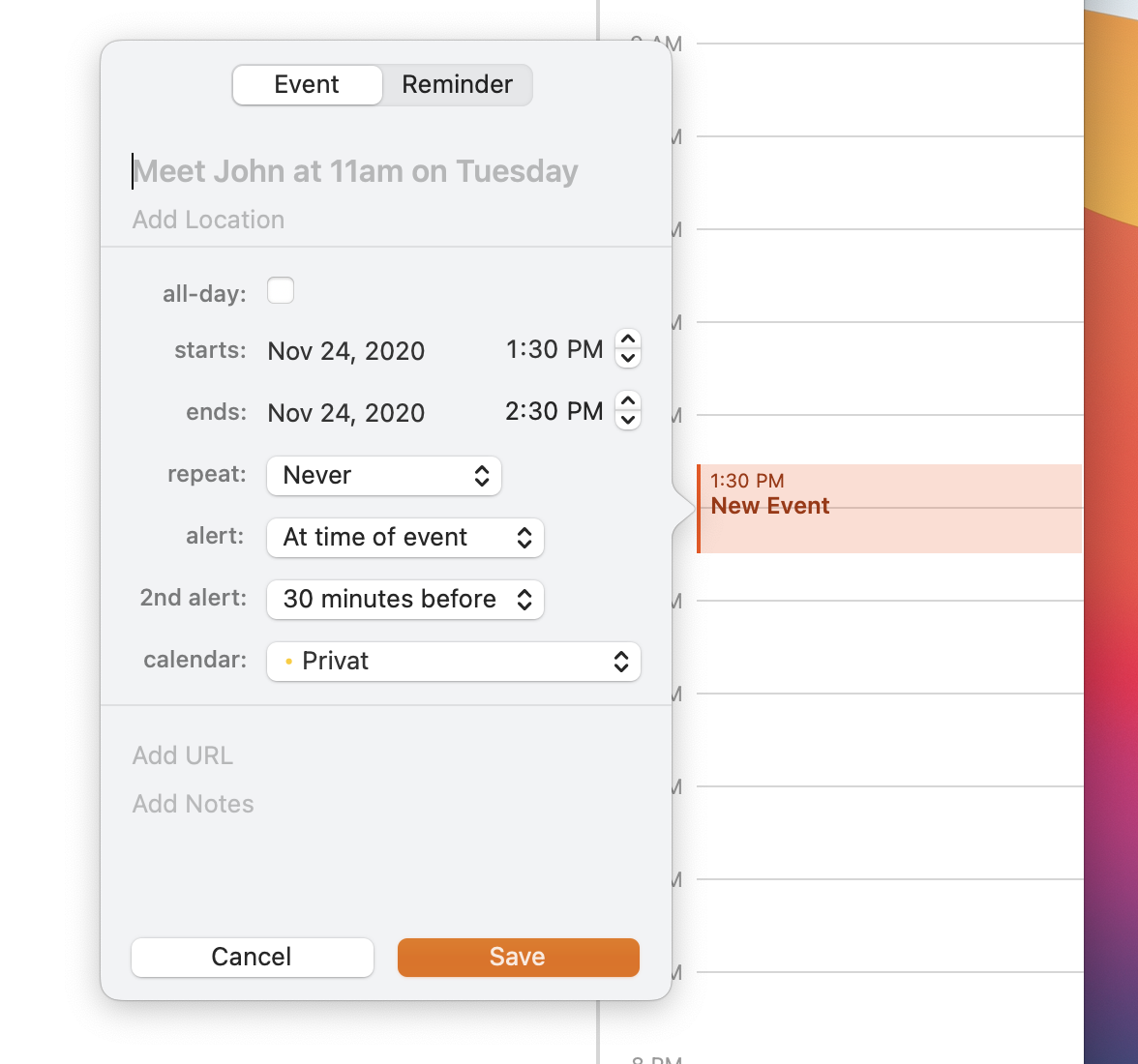Image resolution: width=1138 pixels, height=1064 pixels.
Task: Switch to the Reminder tab
Action: (x=457, y=85)
